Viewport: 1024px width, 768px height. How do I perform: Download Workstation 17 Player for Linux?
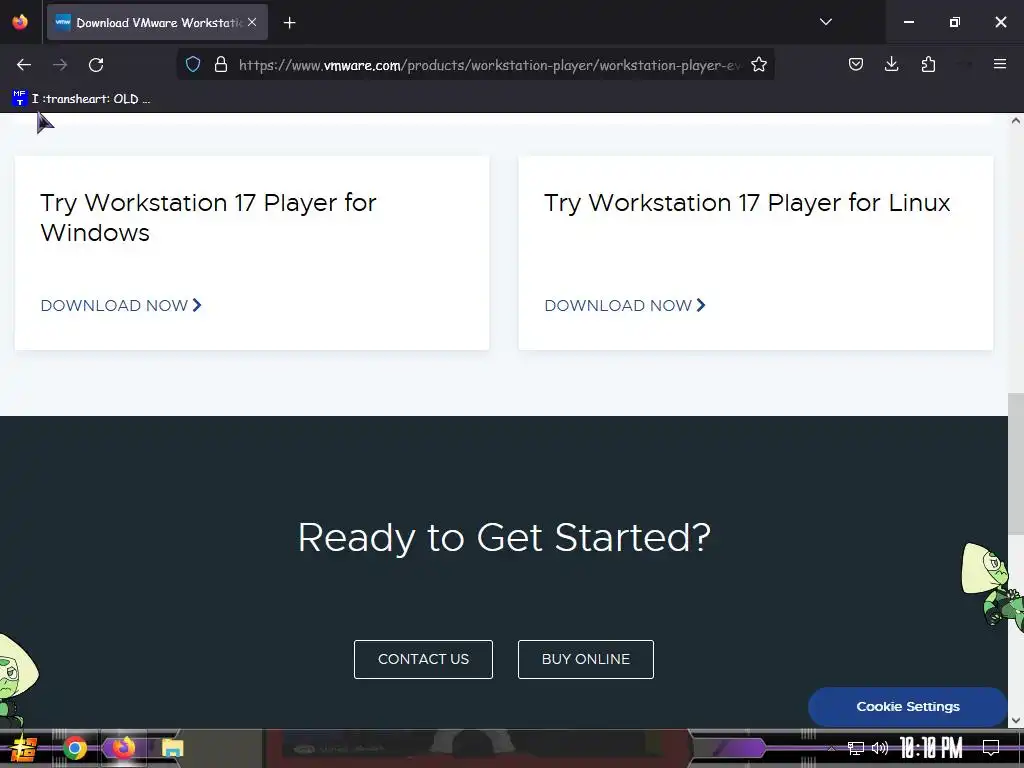point(625,306)
